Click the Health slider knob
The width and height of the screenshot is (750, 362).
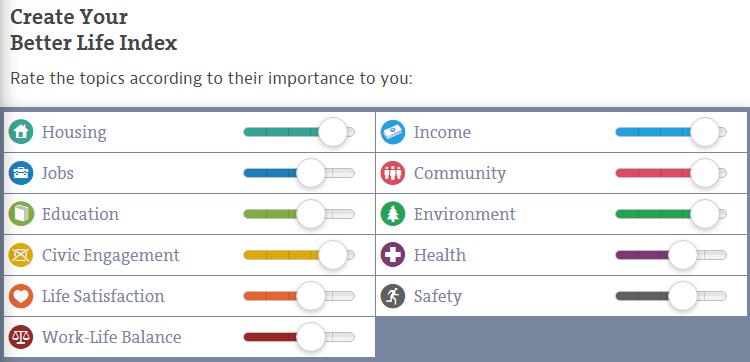coord(683,255)
